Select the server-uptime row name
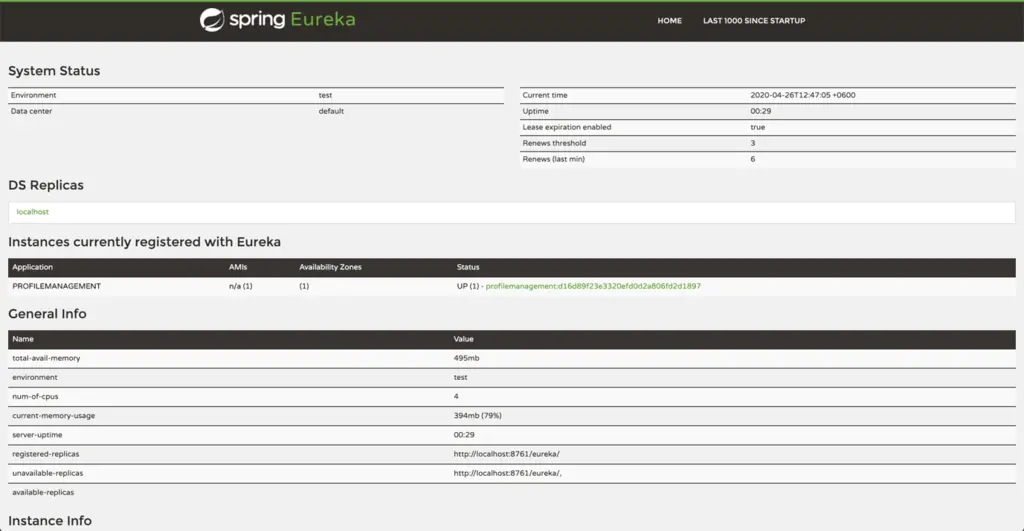The height and width of the screenshot is (531, 1024). [37, 435]
